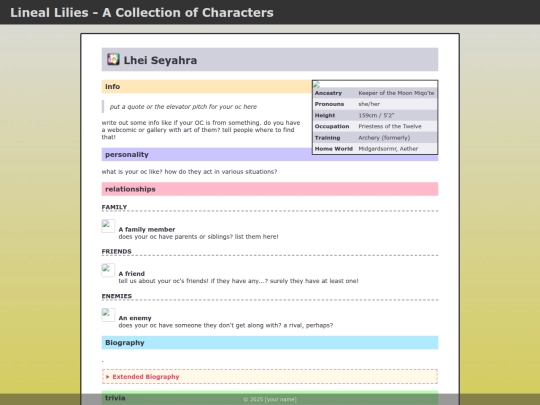Viewport: 540px width, 405px height.
Task: Click 'Priestess of the Twelve' value
Action: (x=390, y=126)
